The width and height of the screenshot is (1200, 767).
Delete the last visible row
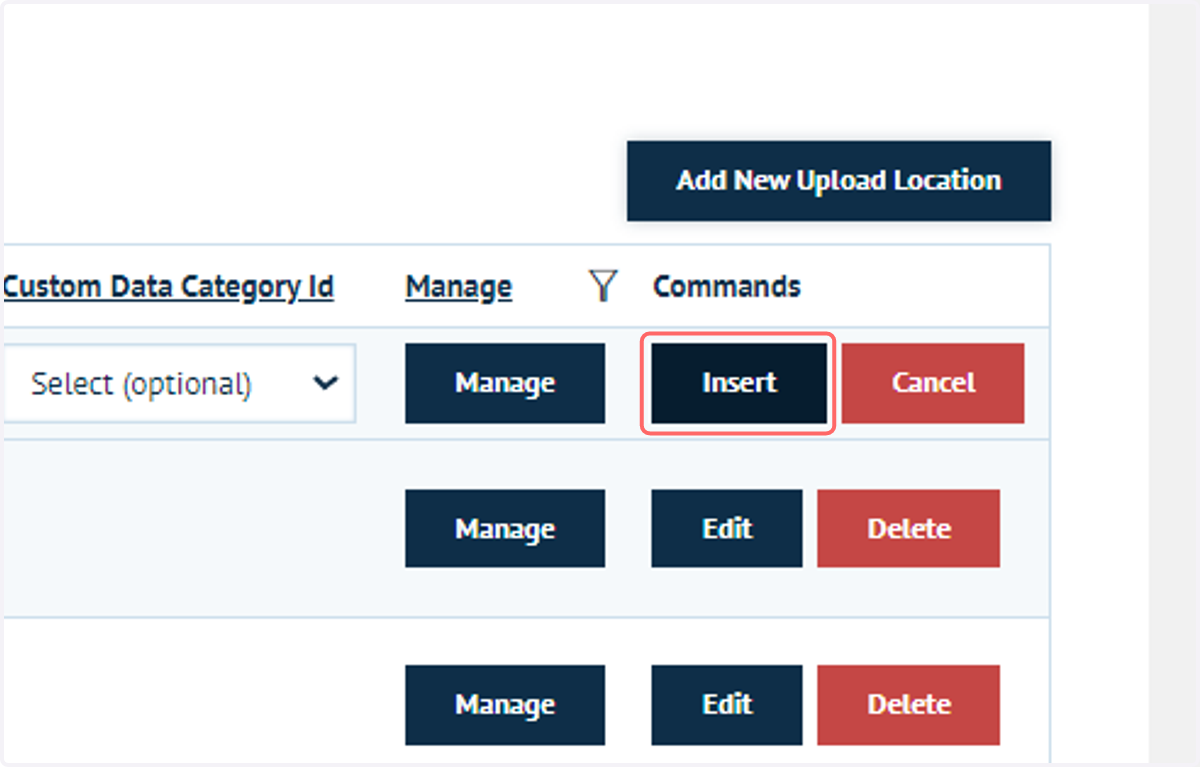click(908, 705)
